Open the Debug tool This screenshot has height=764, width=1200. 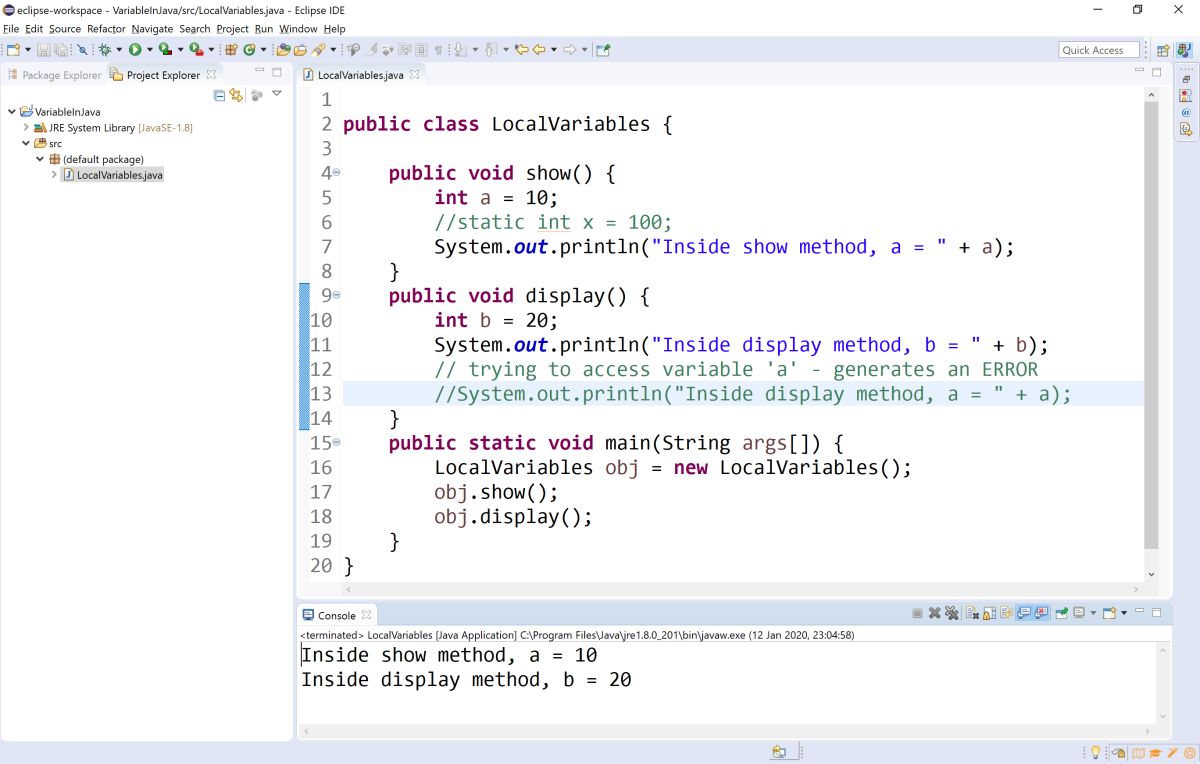click(105, 48)
